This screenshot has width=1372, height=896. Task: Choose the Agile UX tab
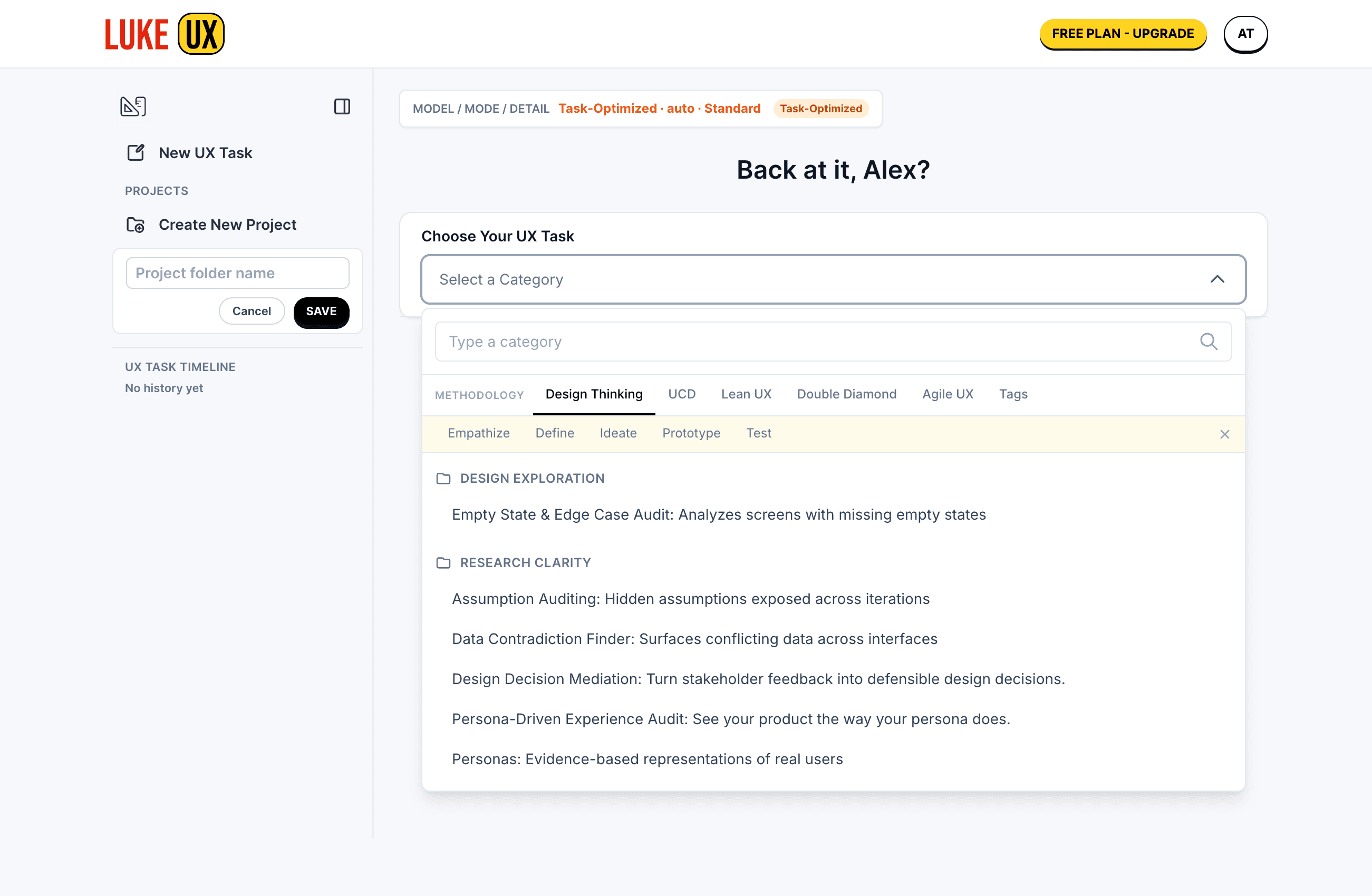[947, 394]
